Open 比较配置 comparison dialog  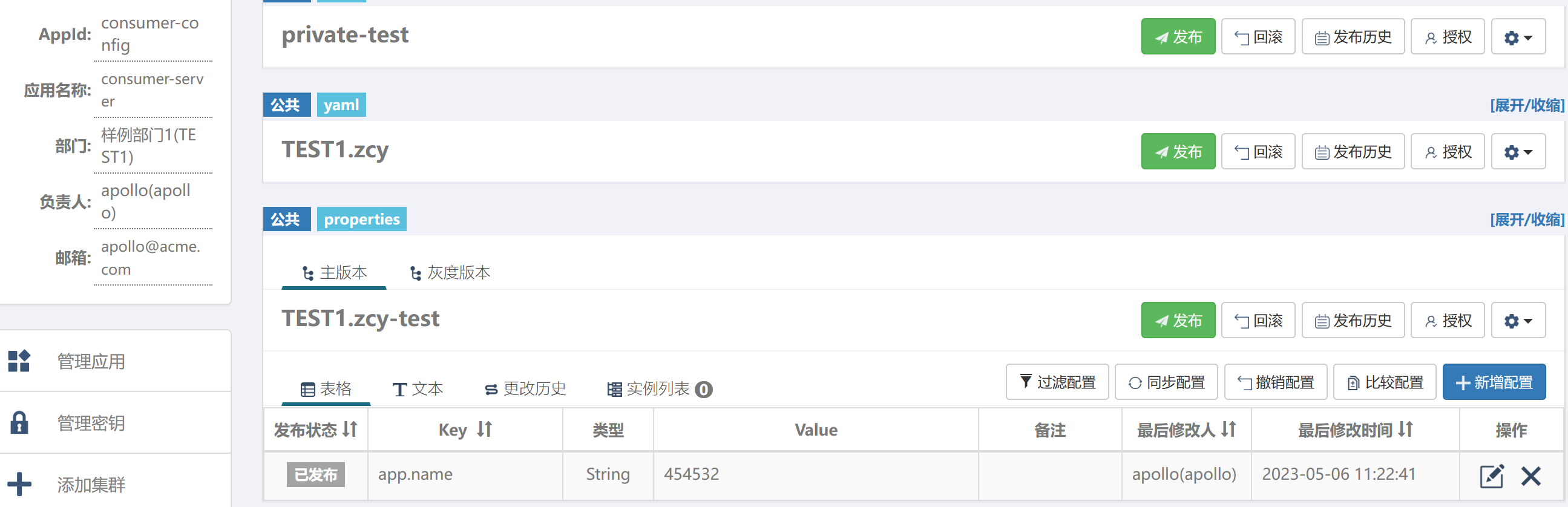[1384, 382]
